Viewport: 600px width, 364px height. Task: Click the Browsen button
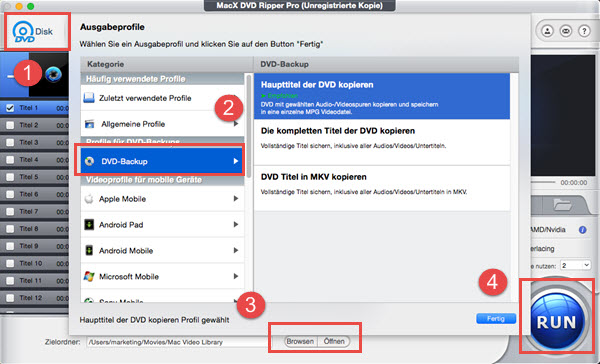pos(300,341)
